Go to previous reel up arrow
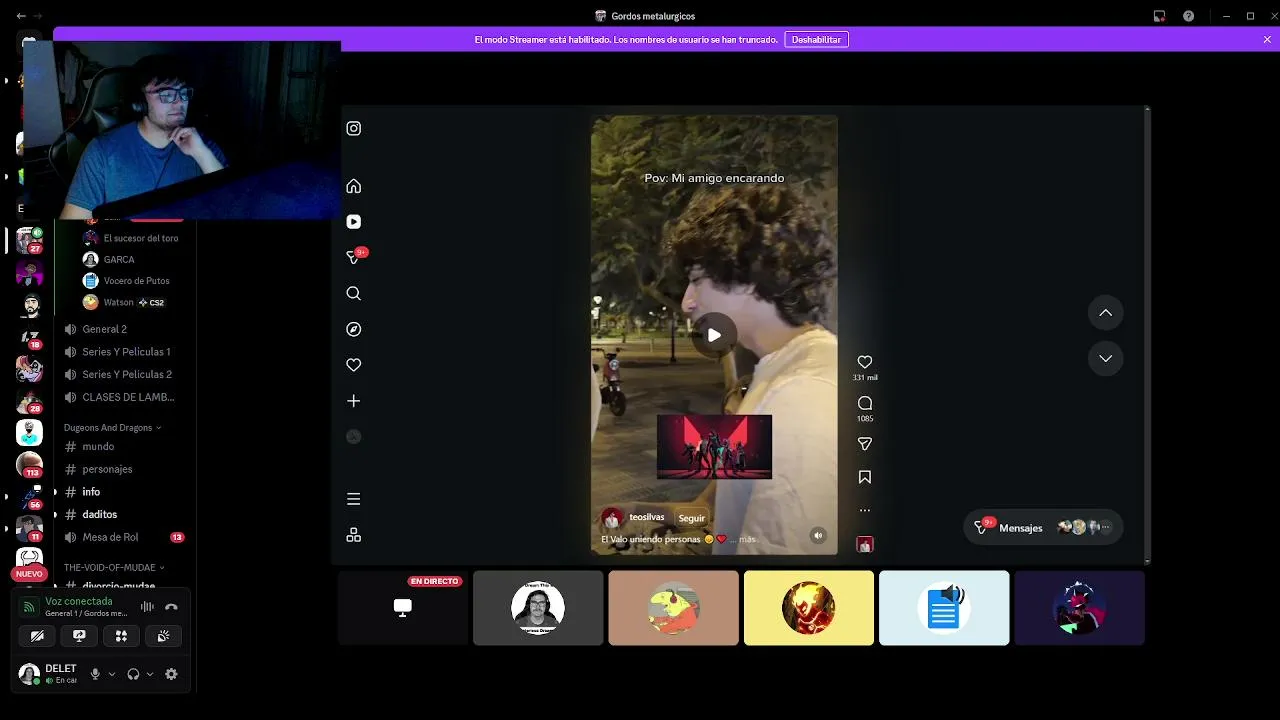 click(1106, 313)
